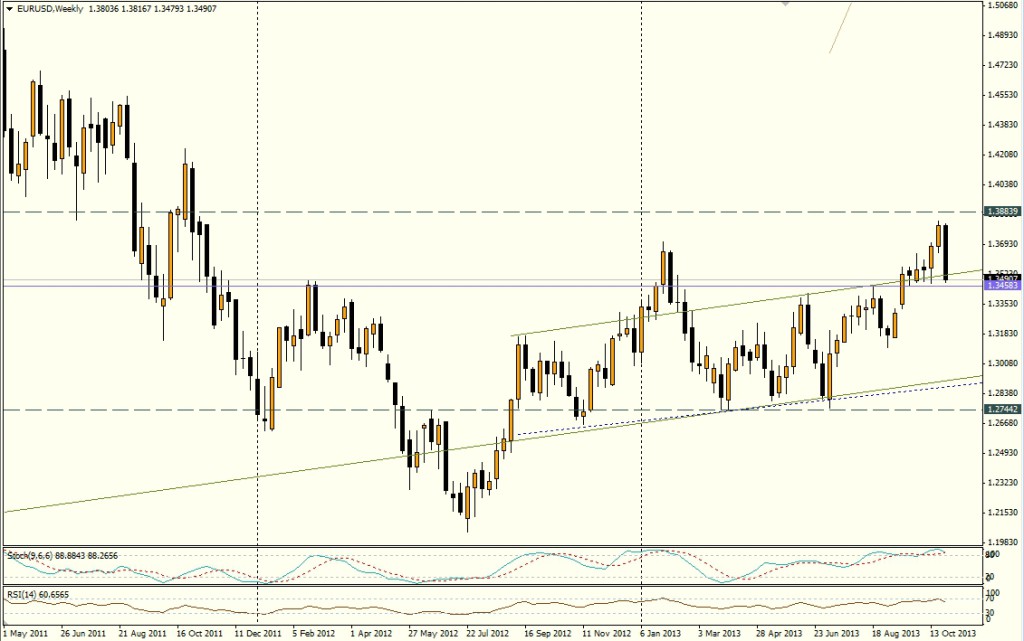Click the small triangle beside EURUSD,Weekly title
The image size is (1024, 641).
[8, 8]
